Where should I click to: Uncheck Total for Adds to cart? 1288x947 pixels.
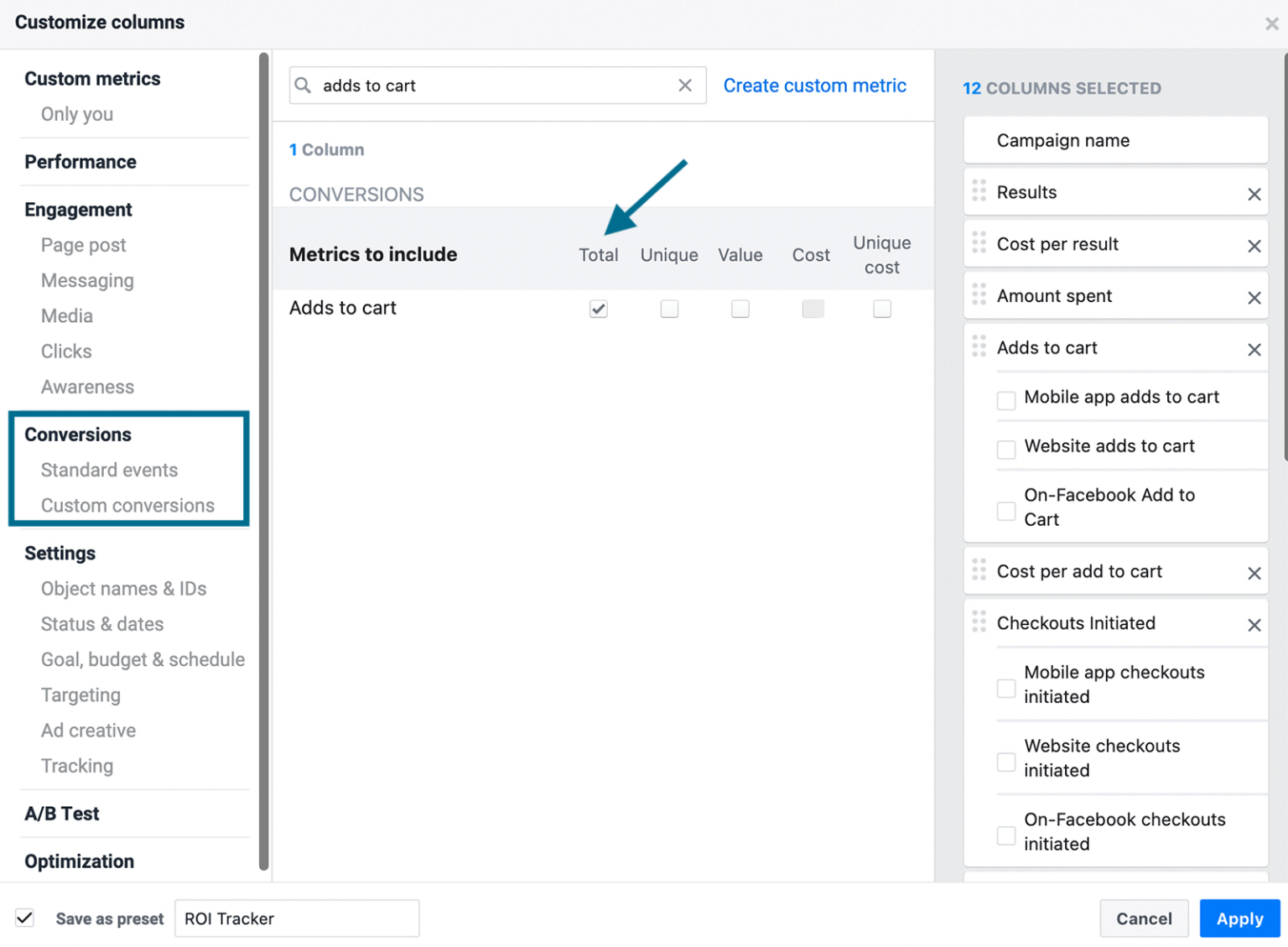coord(598,309)
